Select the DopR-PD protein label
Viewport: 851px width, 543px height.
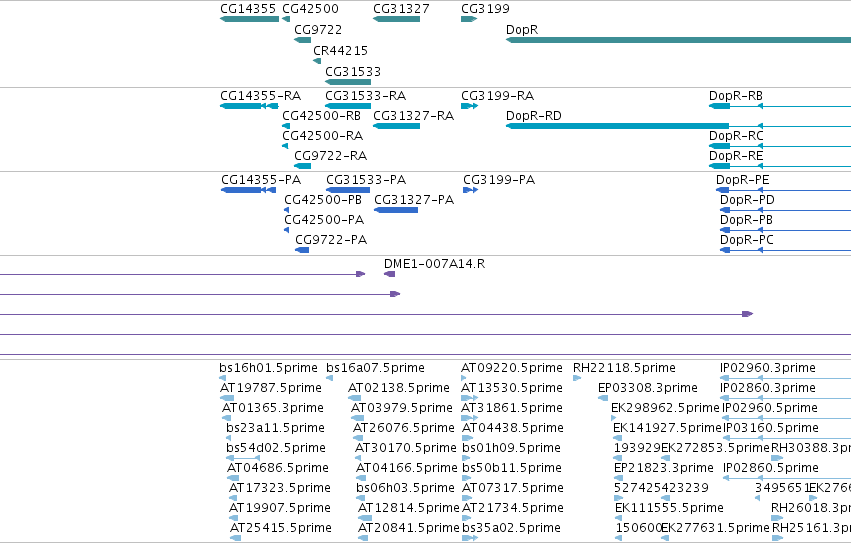(747, 200)
